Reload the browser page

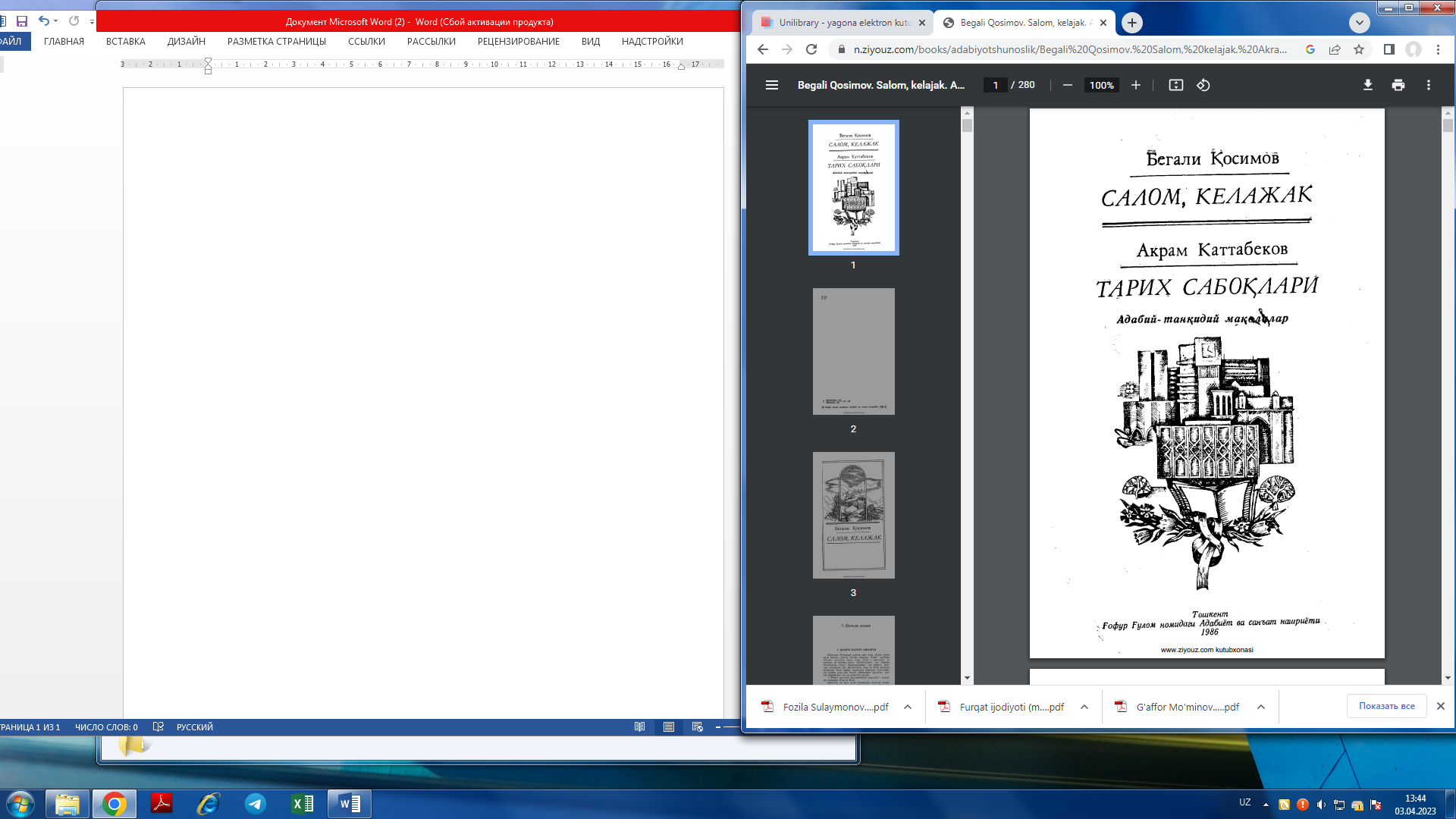click(811, 49)
